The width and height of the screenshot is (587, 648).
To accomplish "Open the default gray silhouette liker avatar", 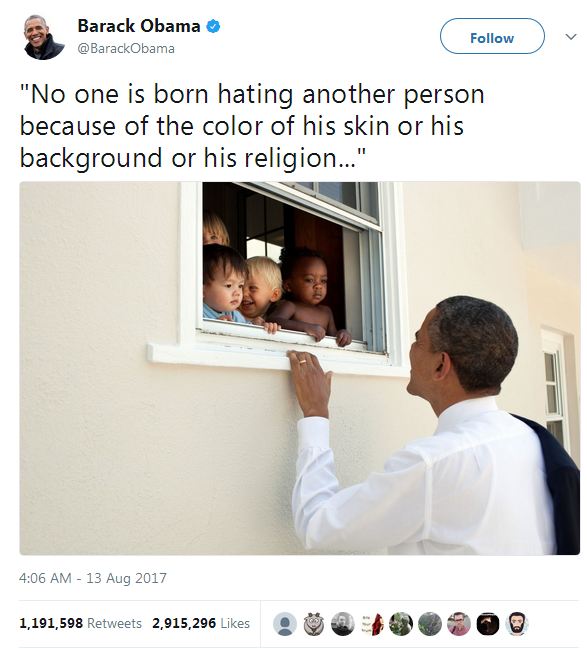I will pyautogui.click(x=285, y=624).
